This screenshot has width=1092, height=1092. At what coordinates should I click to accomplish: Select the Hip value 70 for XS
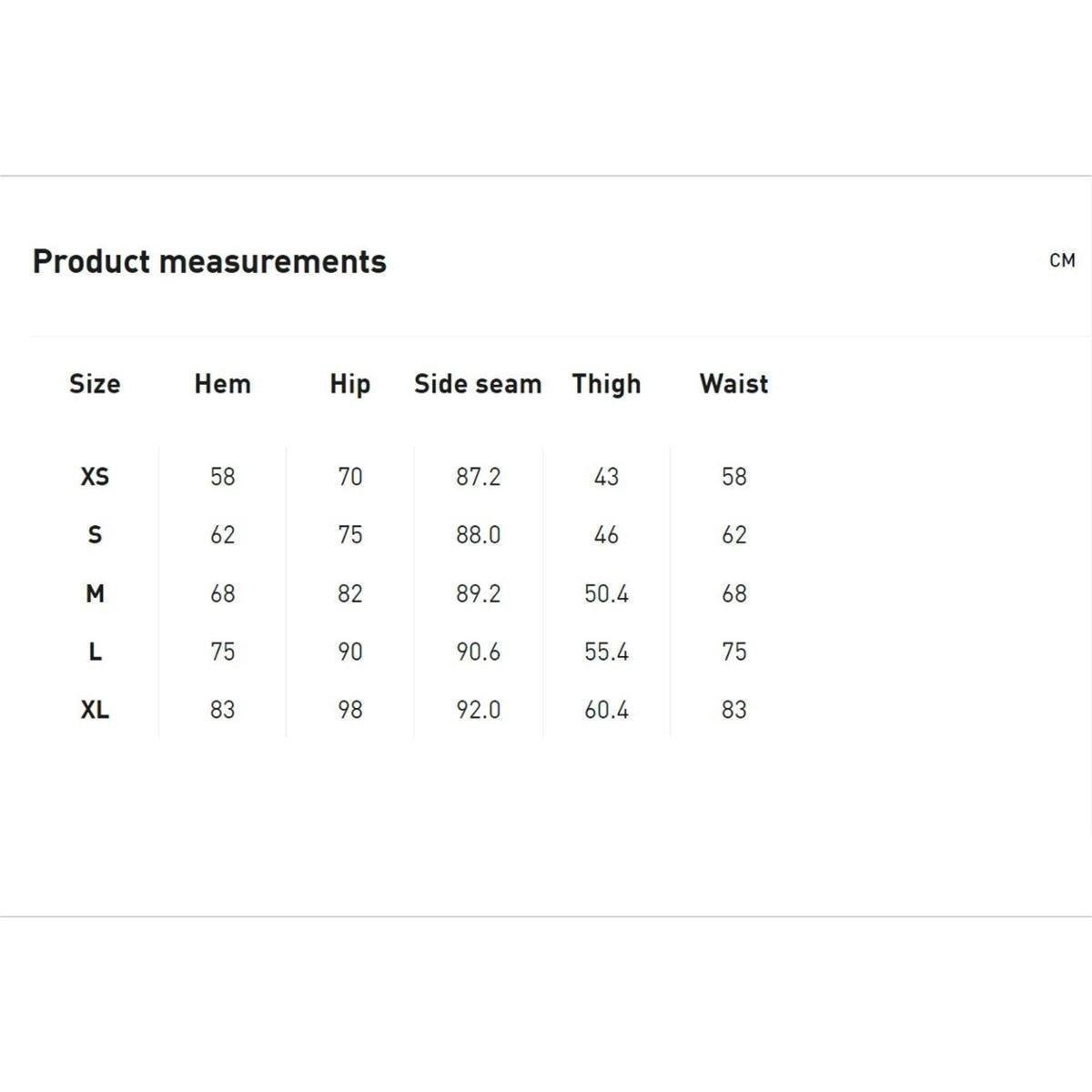[x=349, y=477]
